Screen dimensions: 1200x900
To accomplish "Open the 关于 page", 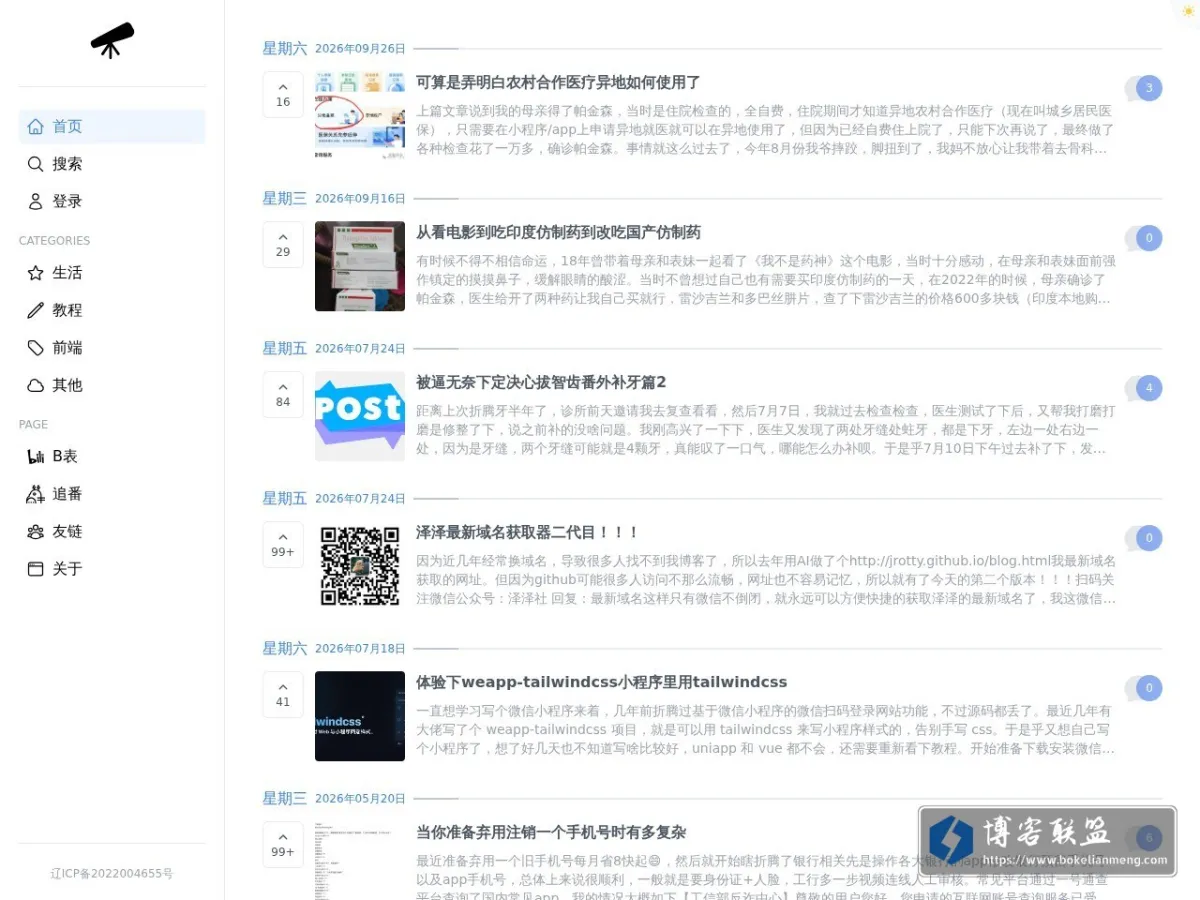I will pos(112,569).
